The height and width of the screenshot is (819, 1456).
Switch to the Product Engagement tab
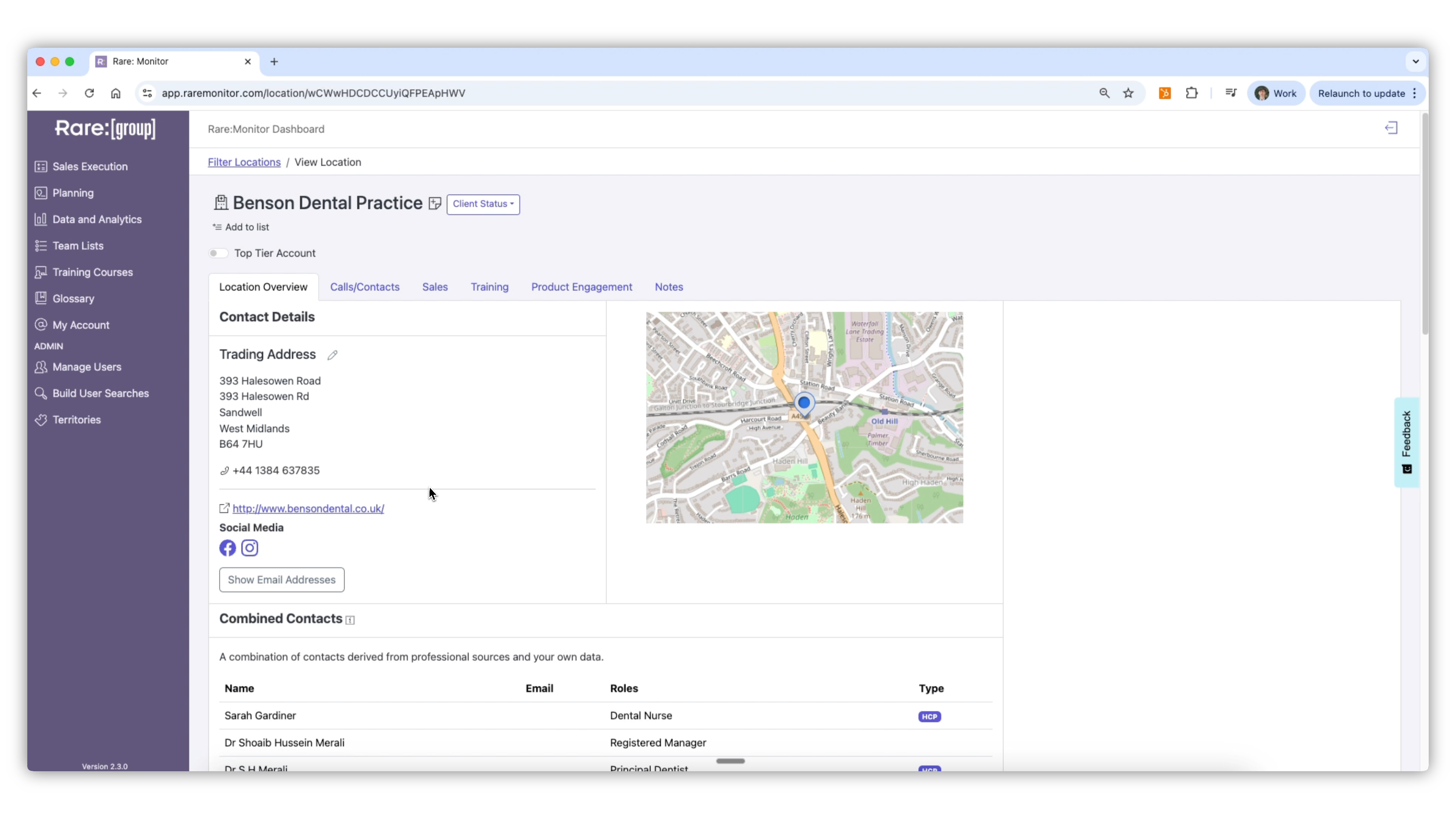pos(581,287)
